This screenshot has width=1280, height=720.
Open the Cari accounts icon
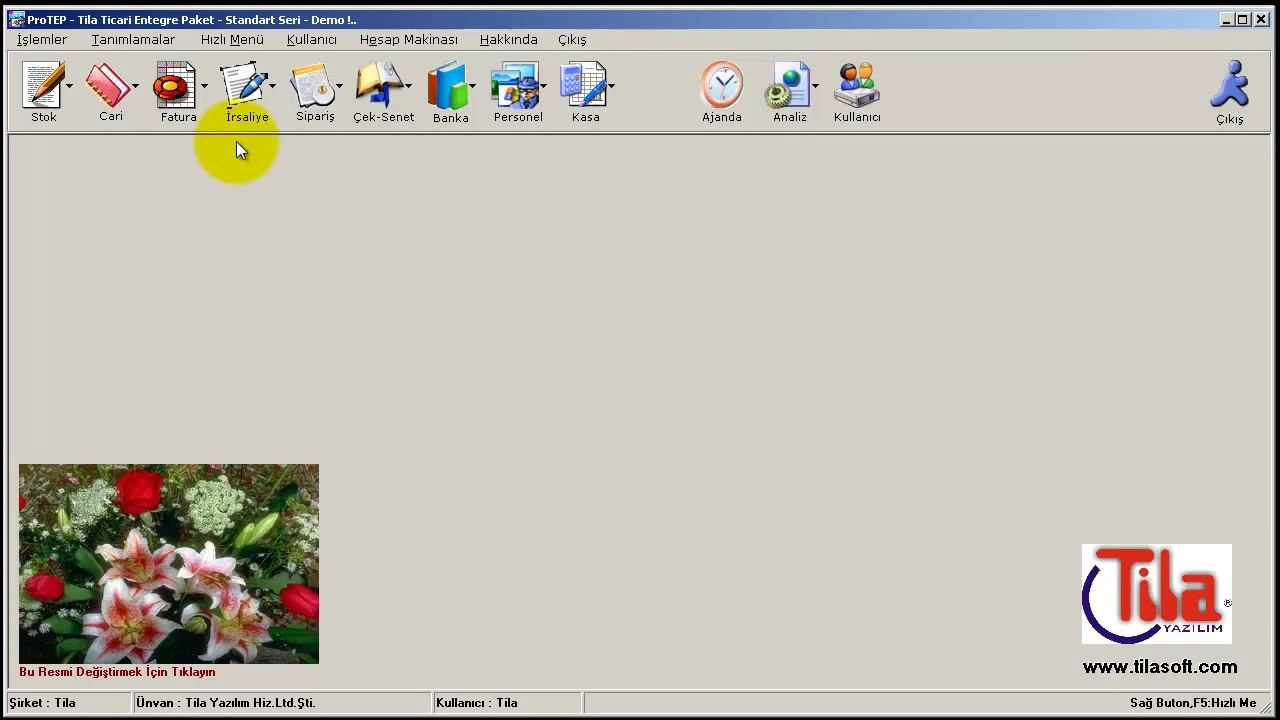pos(108,86)
